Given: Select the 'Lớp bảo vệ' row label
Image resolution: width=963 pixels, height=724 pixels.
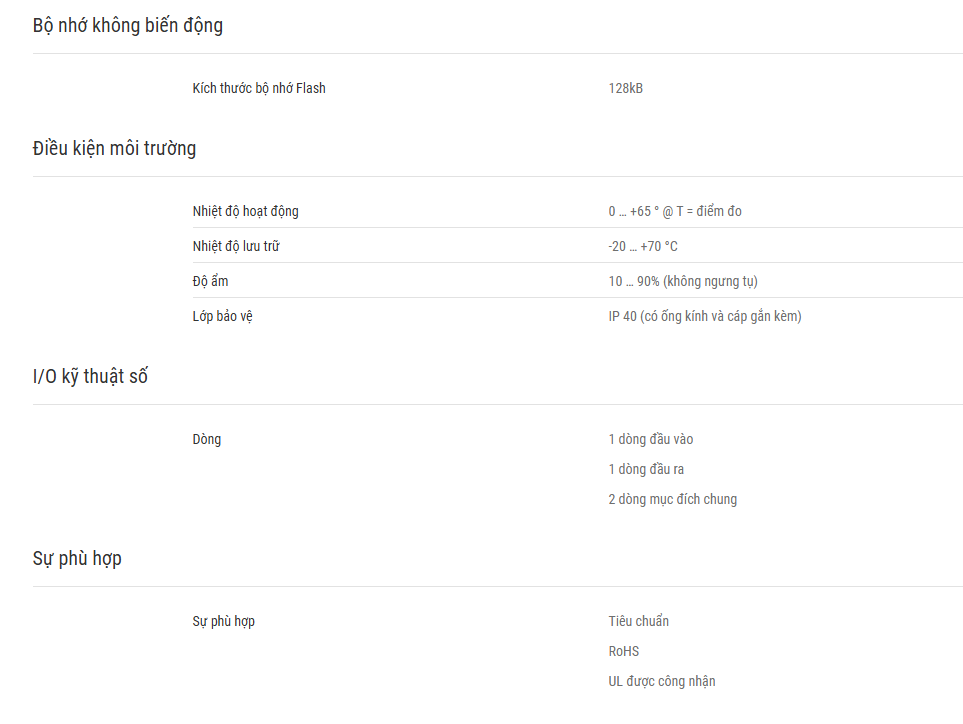Looking at the screenshot, I should point(222,316).
